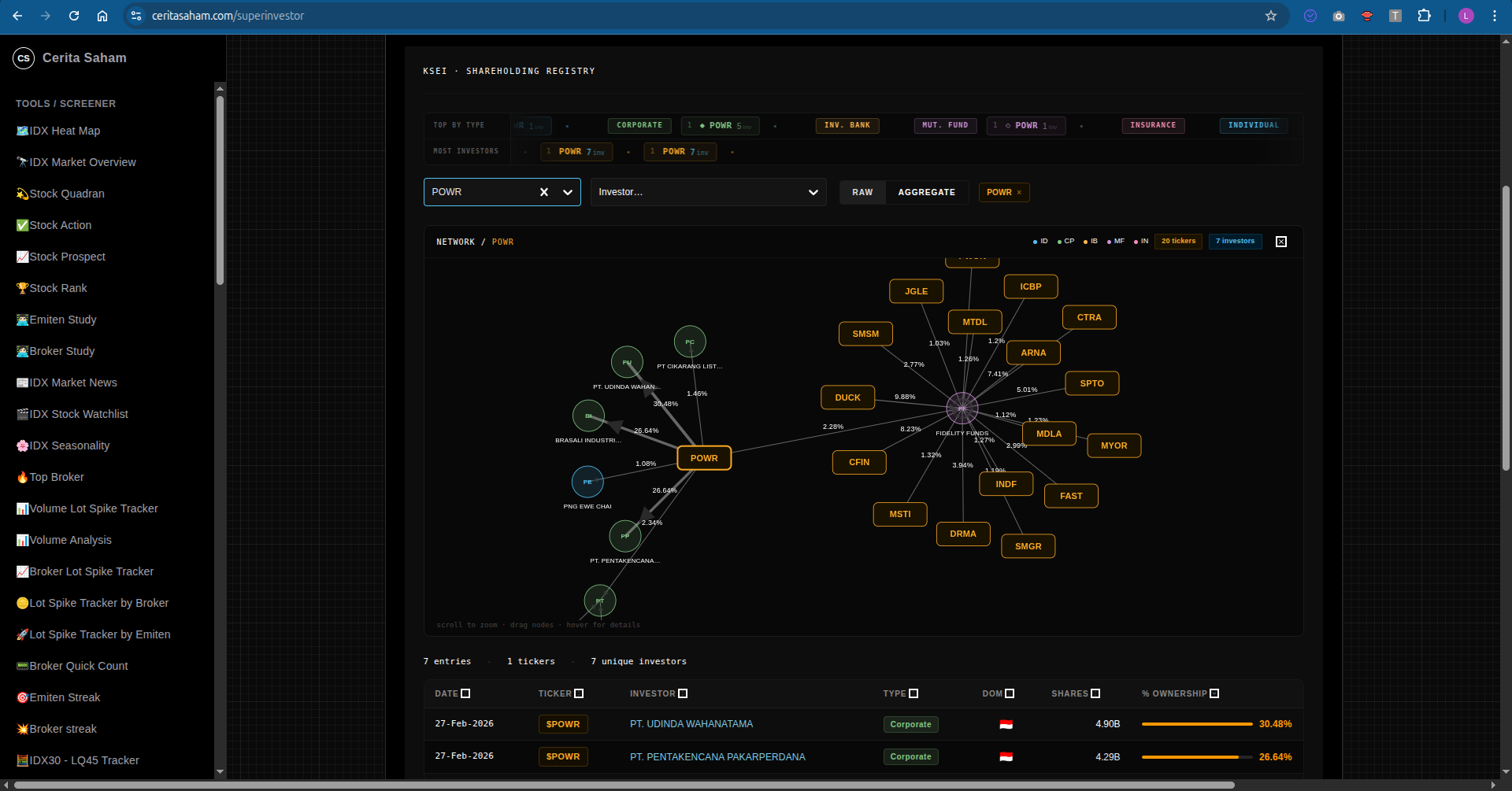Remove the POWR filter chip
Image resolution: width=1512 pixels, height=791 pixels.
pyautogui.click(x=1019, y=193)
